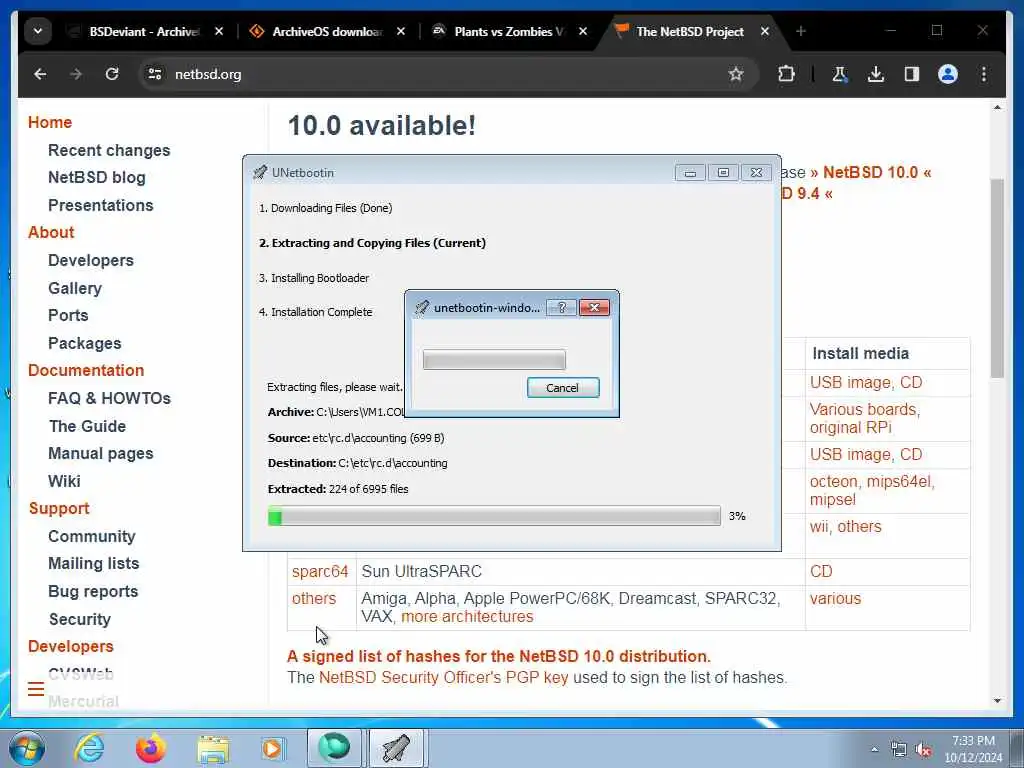Open the Security sidebar link
This screenshot has width=1024, height=768.
[x=80, y=619]
